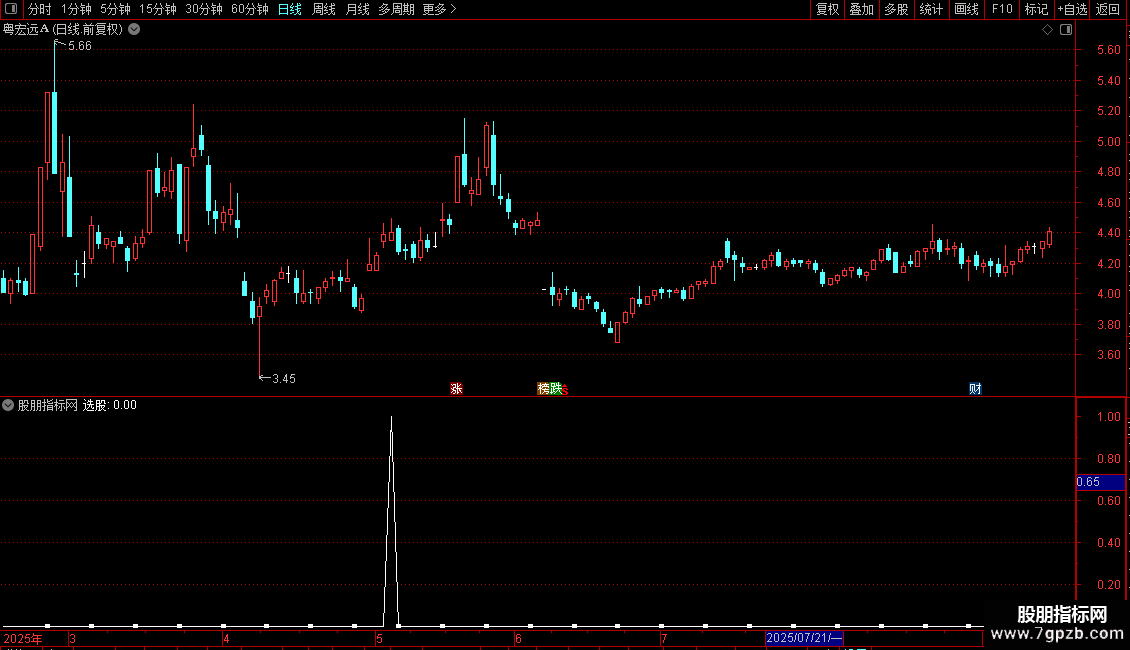Switch to 月线 monthly chart
Viewport: 1130px width, 650px height.
click(x=357, y=9)
